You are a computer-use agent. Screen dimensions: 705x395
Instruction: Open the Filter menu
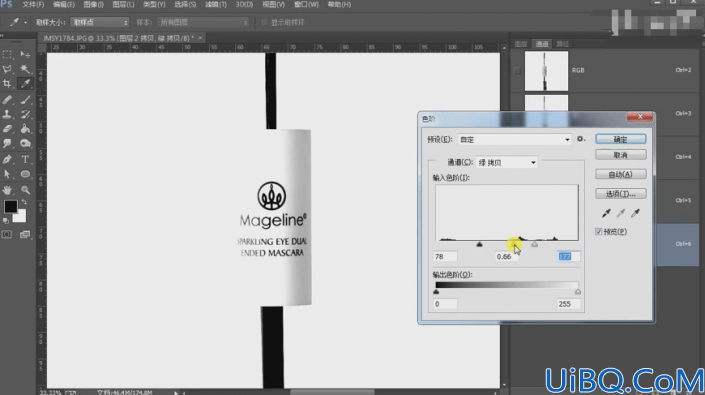point(216,4)
